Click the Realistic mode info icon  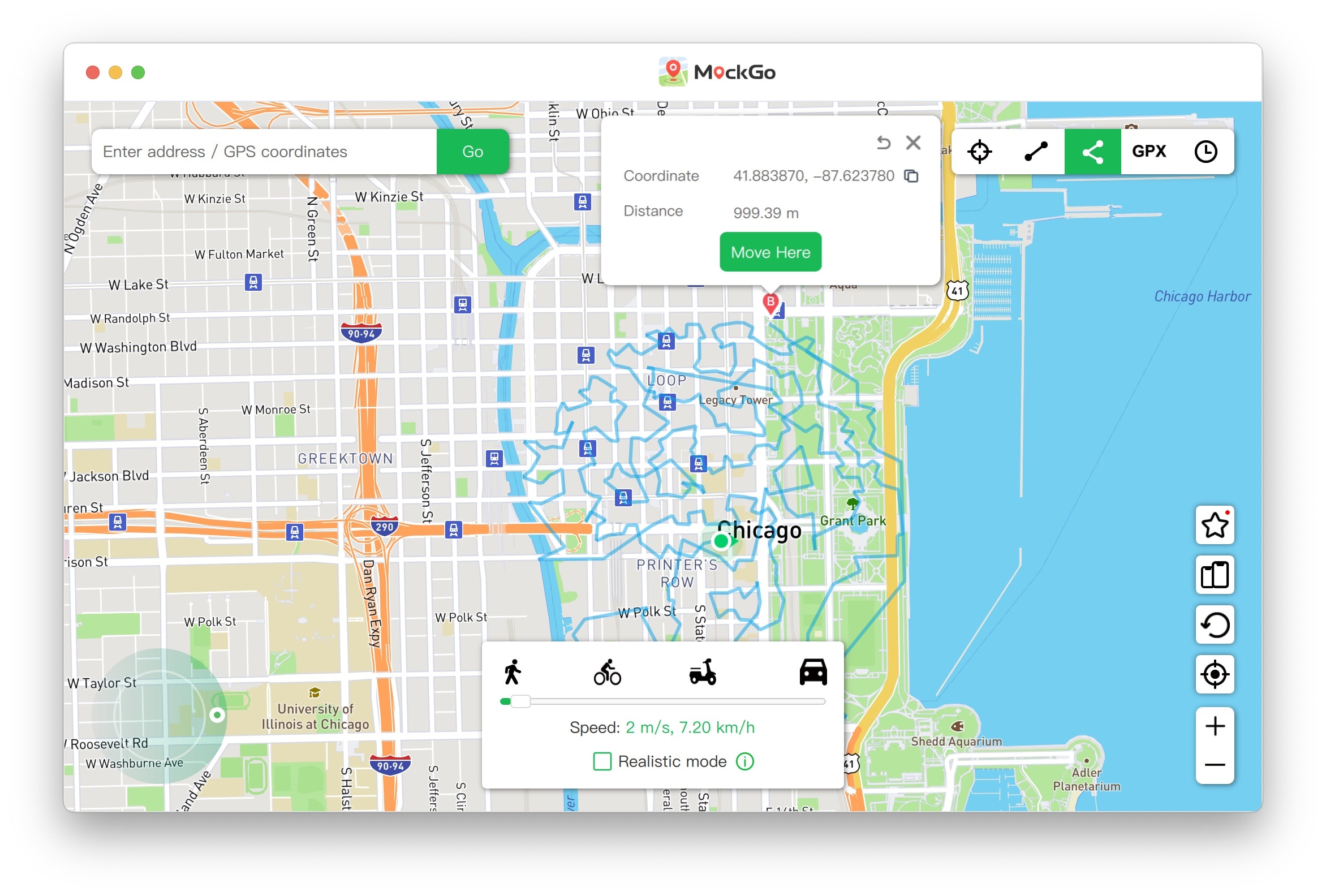click(x=744, y=761)
